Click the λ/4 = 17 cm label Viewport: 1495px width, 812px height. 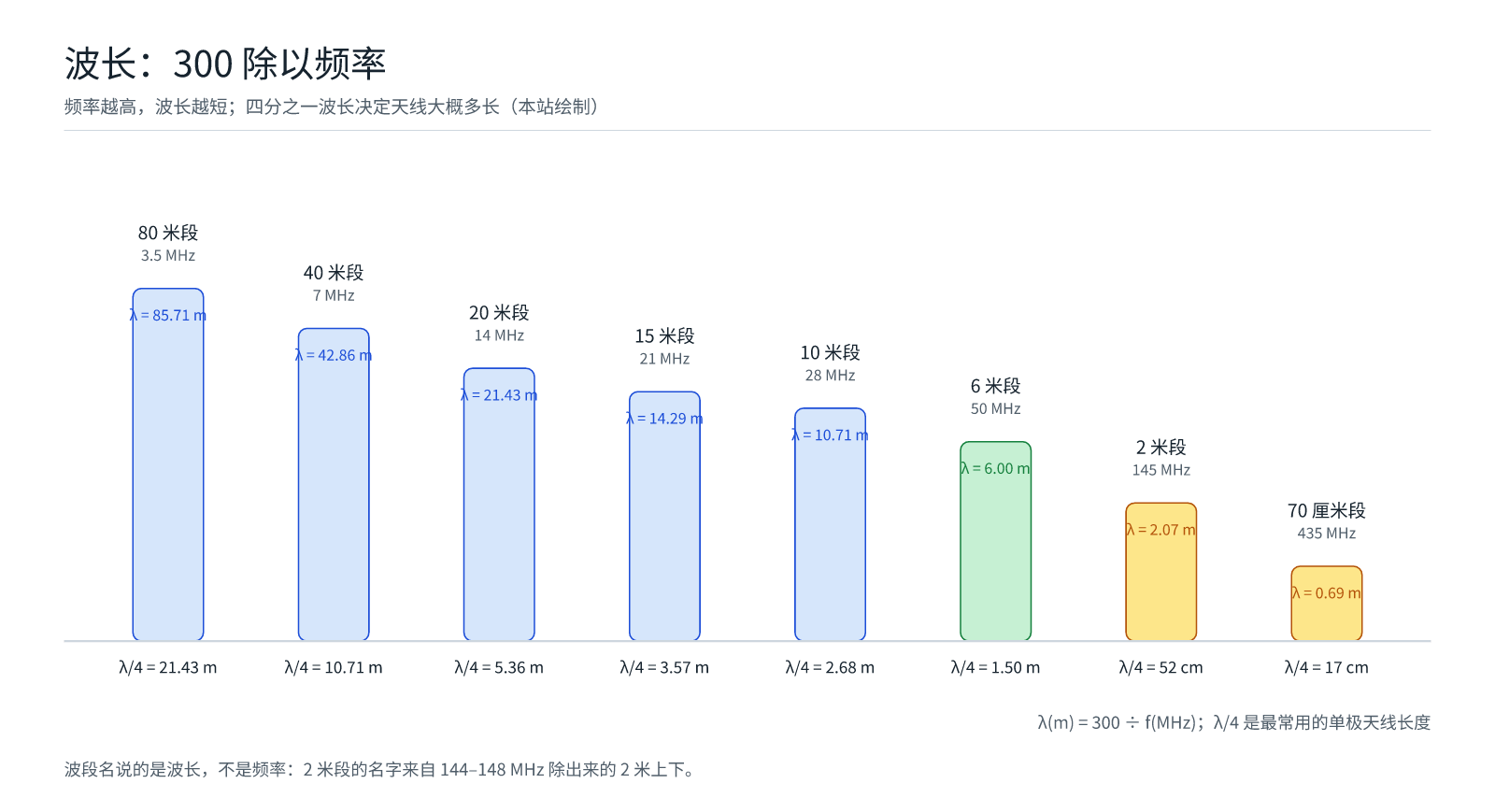click(1327, 667)
